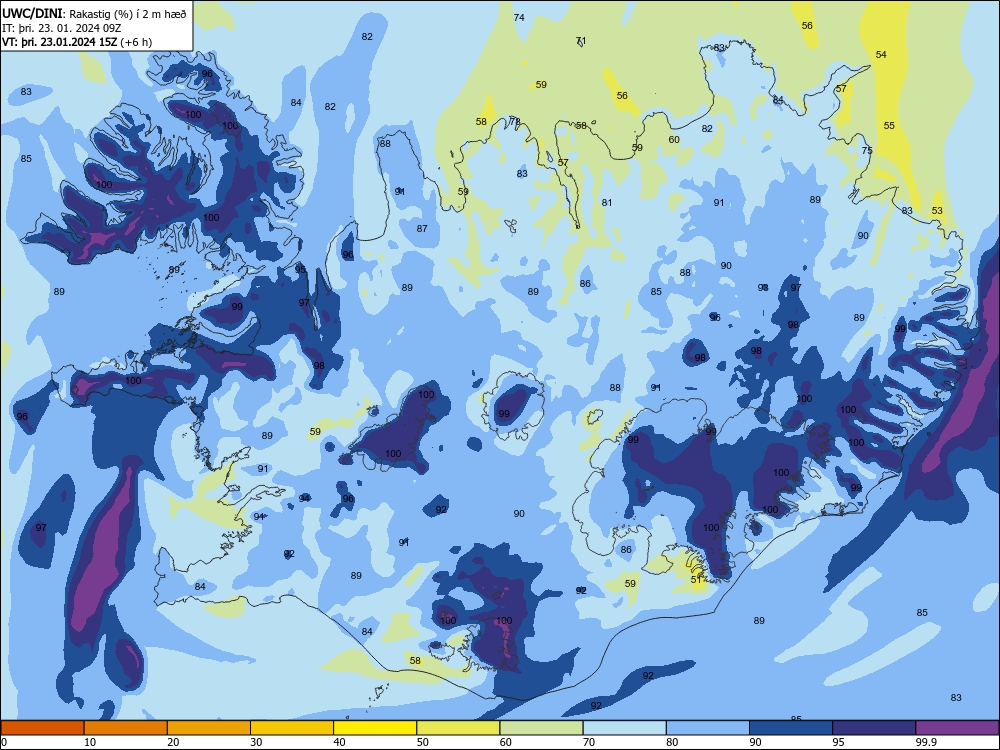Pick the pale green 60–70 legend swatch
This screenshot has width=1000, height=750.
point(541,728)
